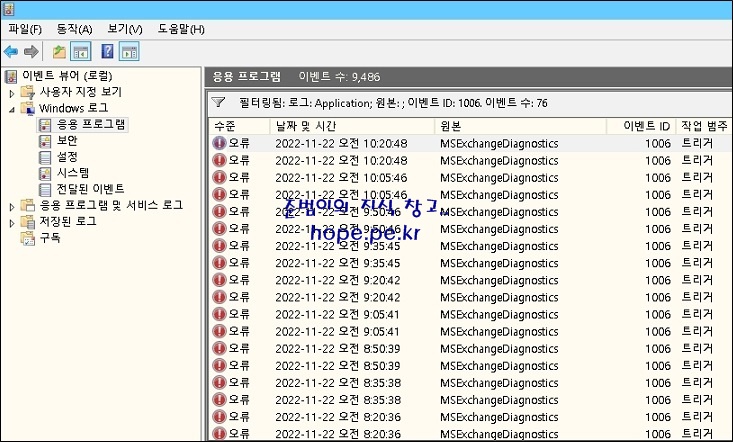Screen dimensions: 733x442
Task: Click the 보안 log icon
Action: click(45, 141)
